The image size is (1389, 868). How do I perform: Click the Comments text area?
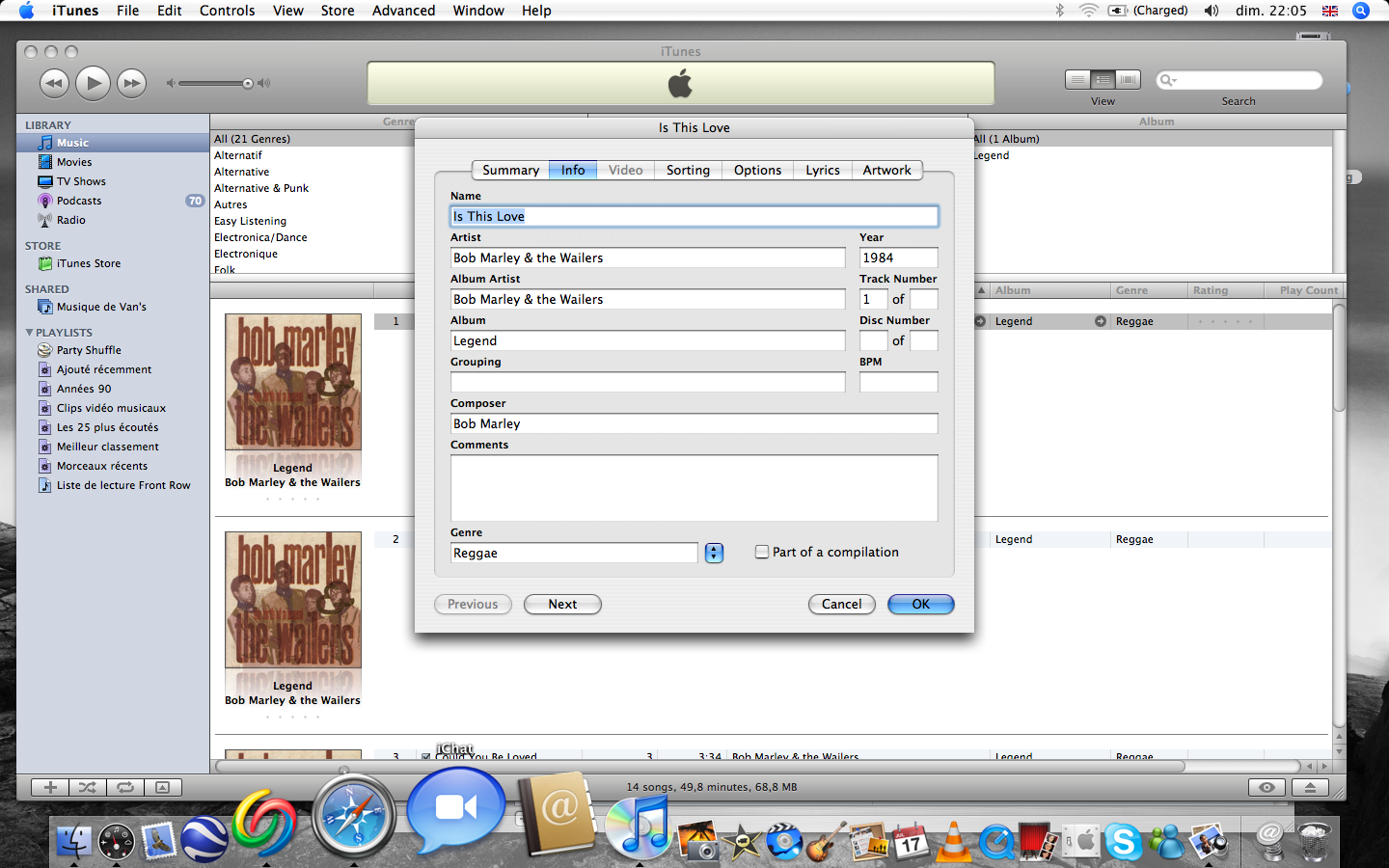coord(694,488)
